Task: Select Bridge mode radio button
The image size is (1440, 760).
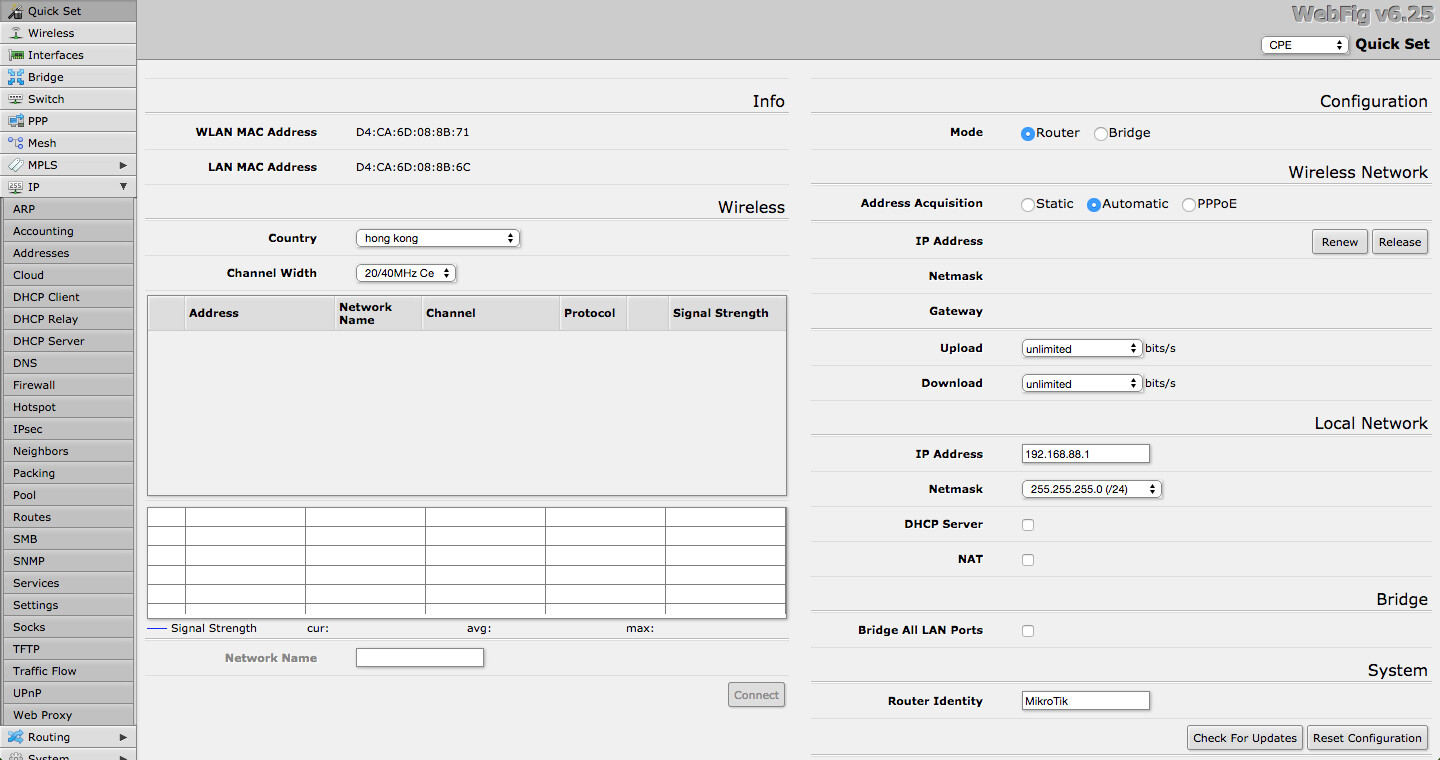Action: pos(1100,134)
